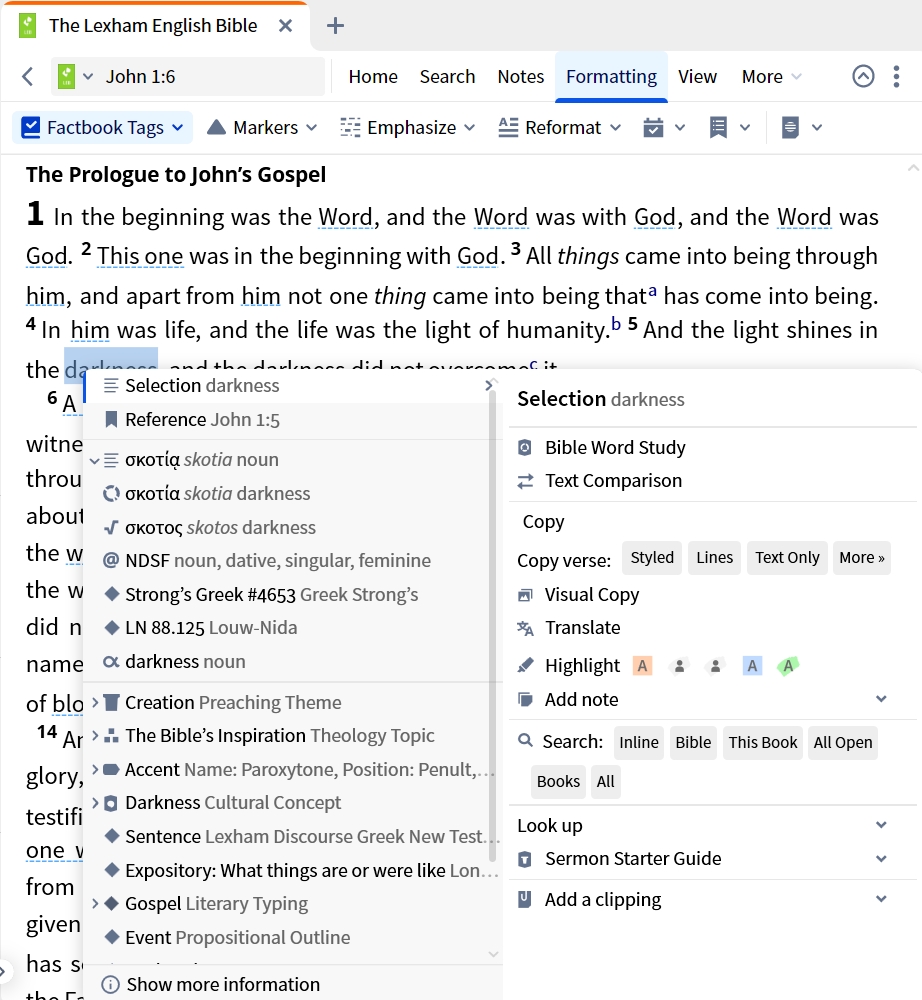Click the page layout document icon

coord(790,128)
